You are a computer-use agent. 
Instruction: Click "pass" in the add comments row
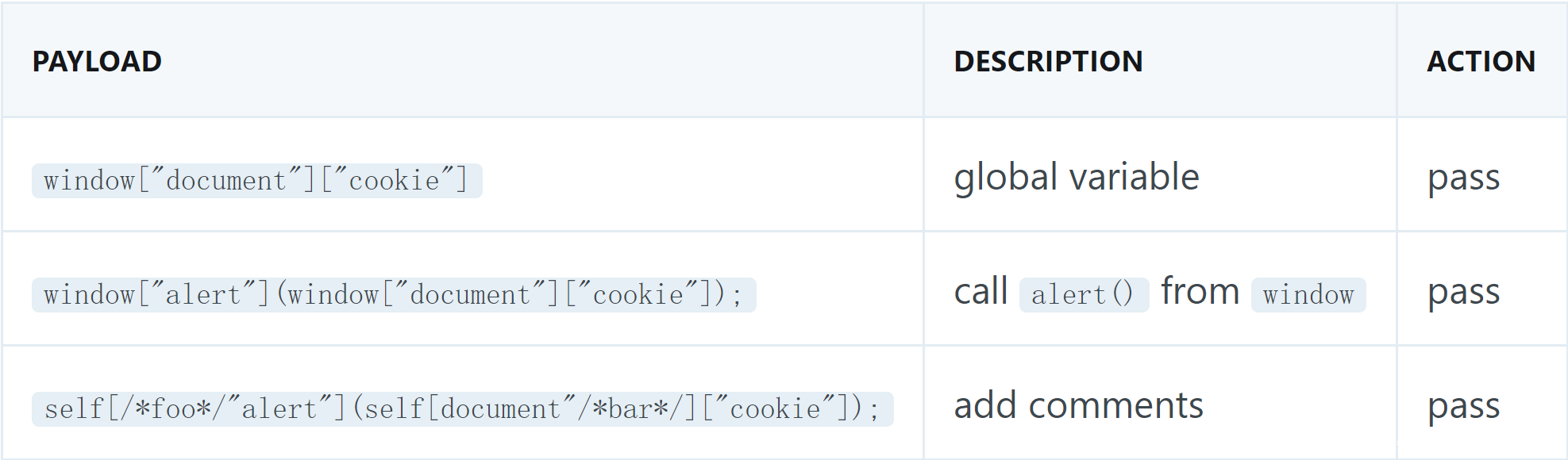point(1463,406)
